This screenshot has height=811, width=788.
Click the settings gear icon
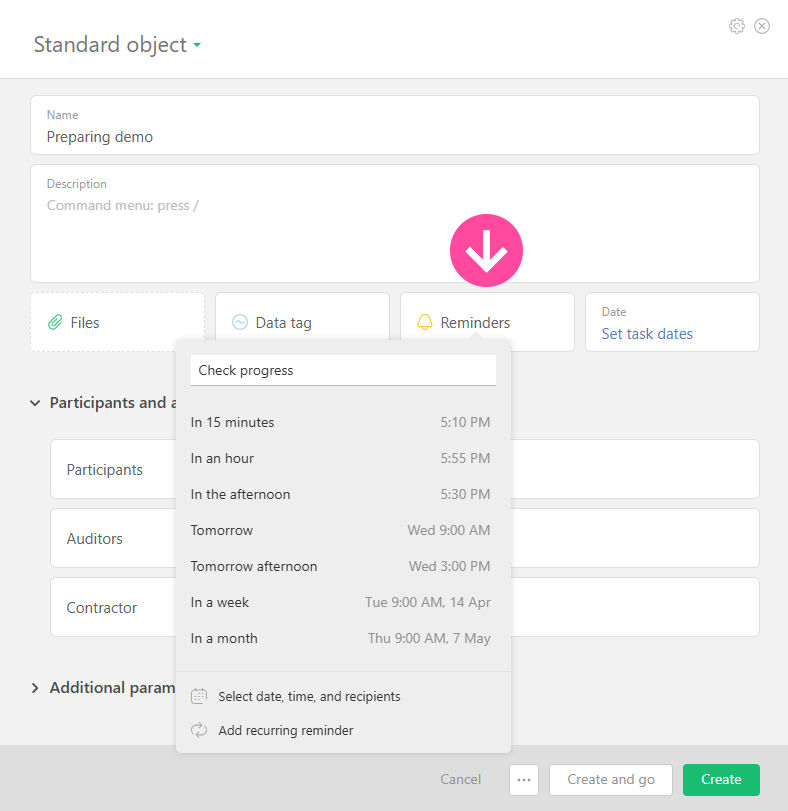737,26
